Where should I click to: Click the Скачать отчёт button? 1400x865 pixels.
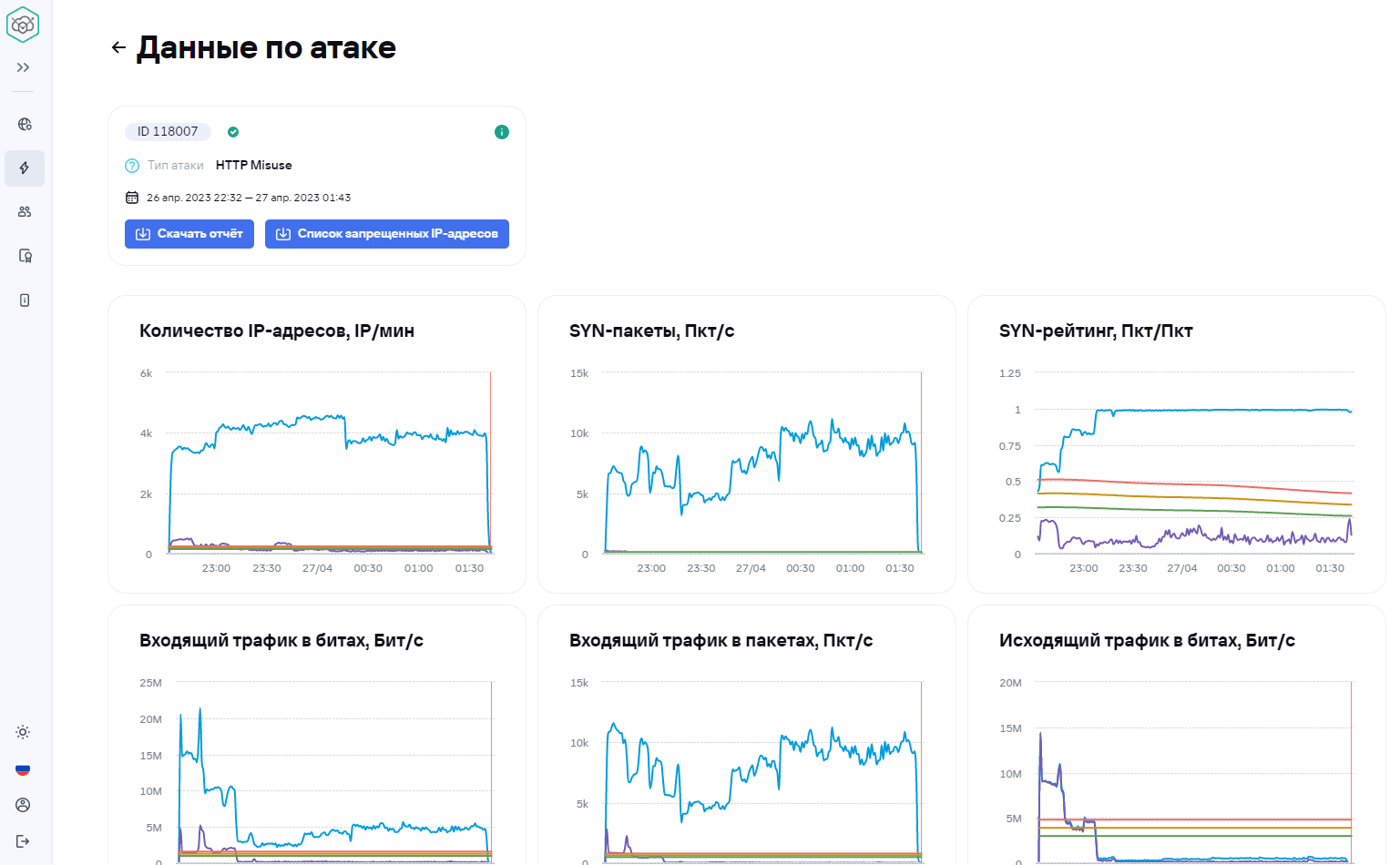(x=189, y=234)
